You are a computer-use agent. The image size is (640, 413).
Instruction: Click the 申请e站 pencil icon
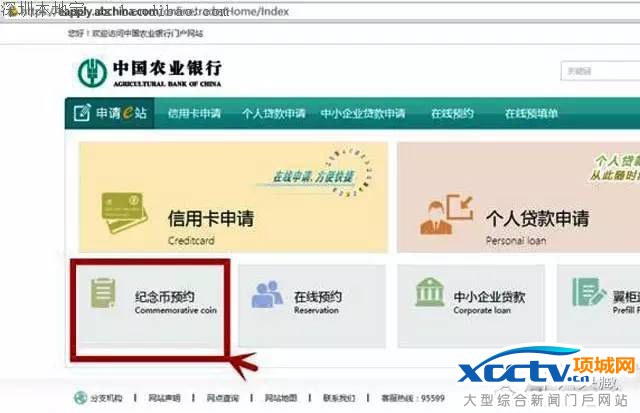(82, 113)
